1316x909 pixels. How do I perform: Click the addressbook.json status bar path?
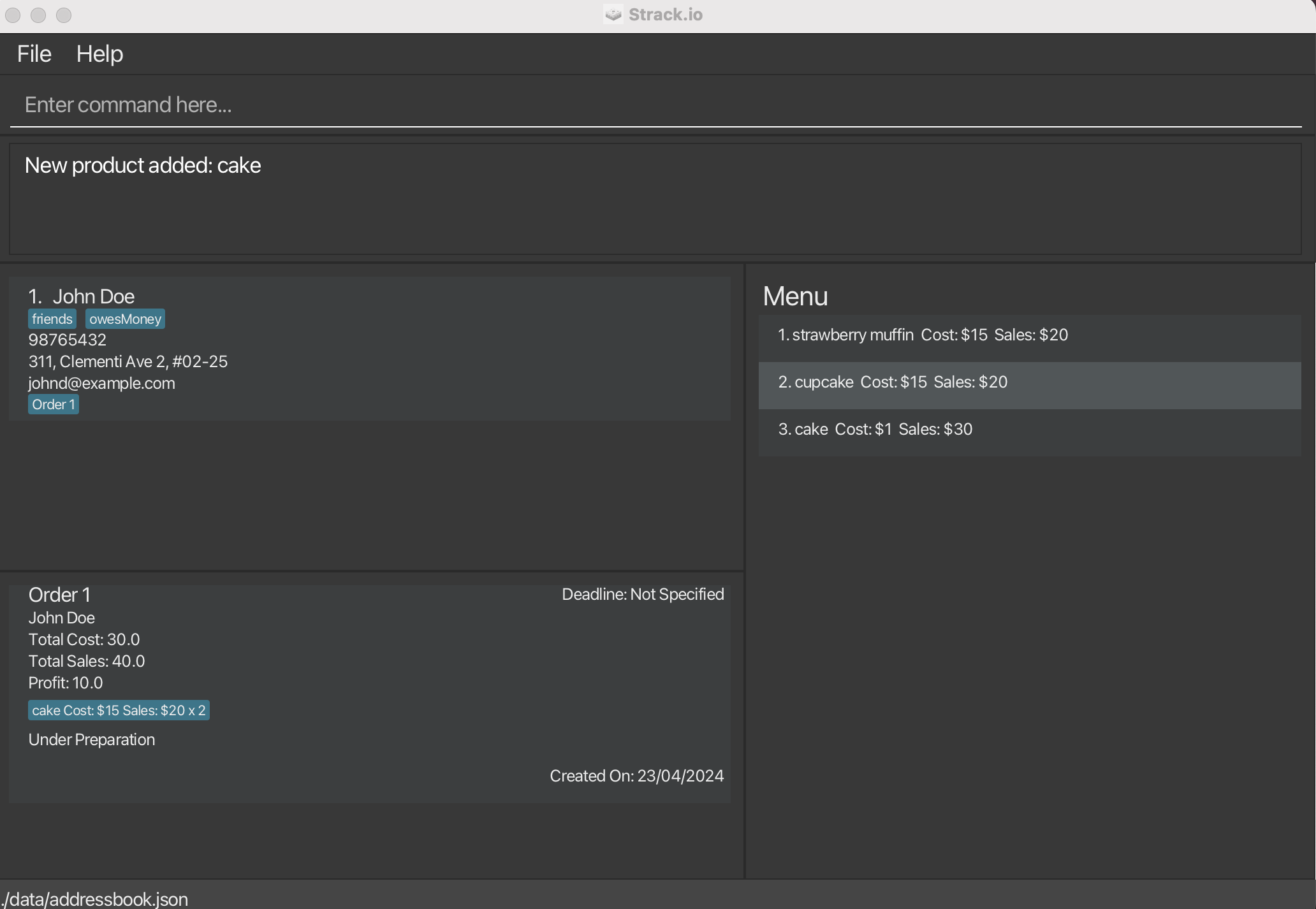coord(94,899)
